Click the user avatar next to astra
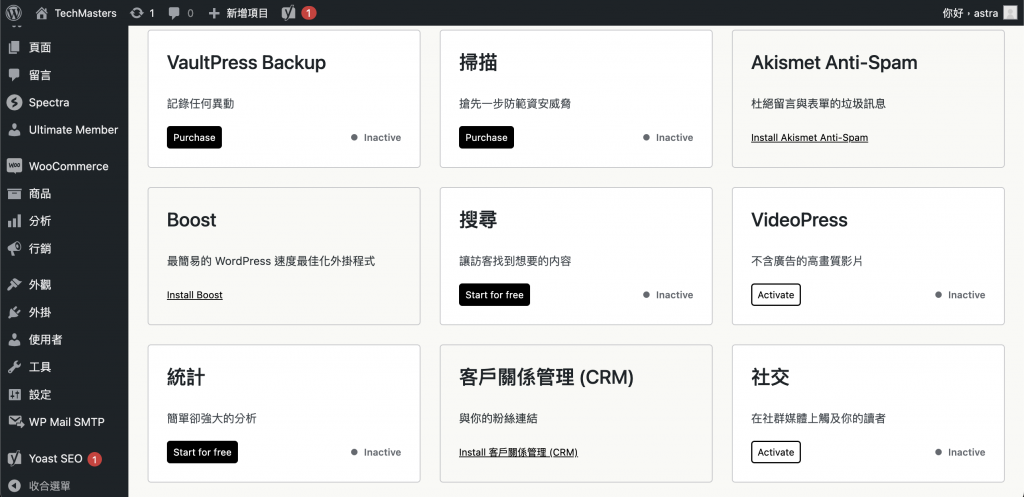 coord(1010,12)
